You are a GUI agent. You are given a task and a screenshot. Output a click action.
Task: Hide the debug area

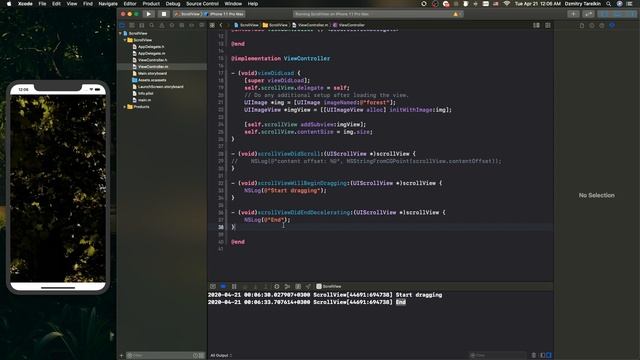213,287
